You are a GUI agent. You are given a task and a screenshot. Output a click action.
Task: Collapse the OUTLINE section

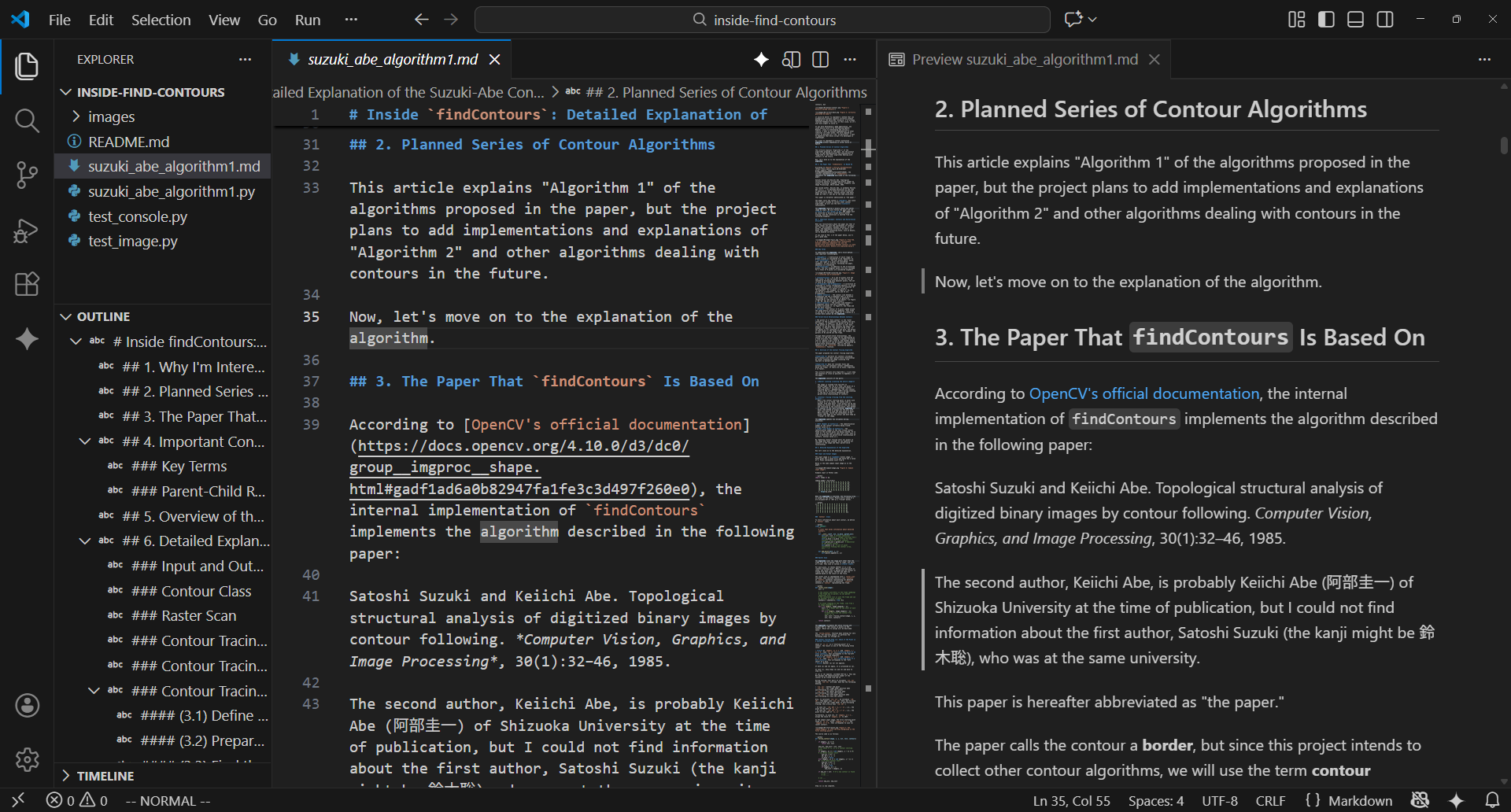(x=103, y=316)
